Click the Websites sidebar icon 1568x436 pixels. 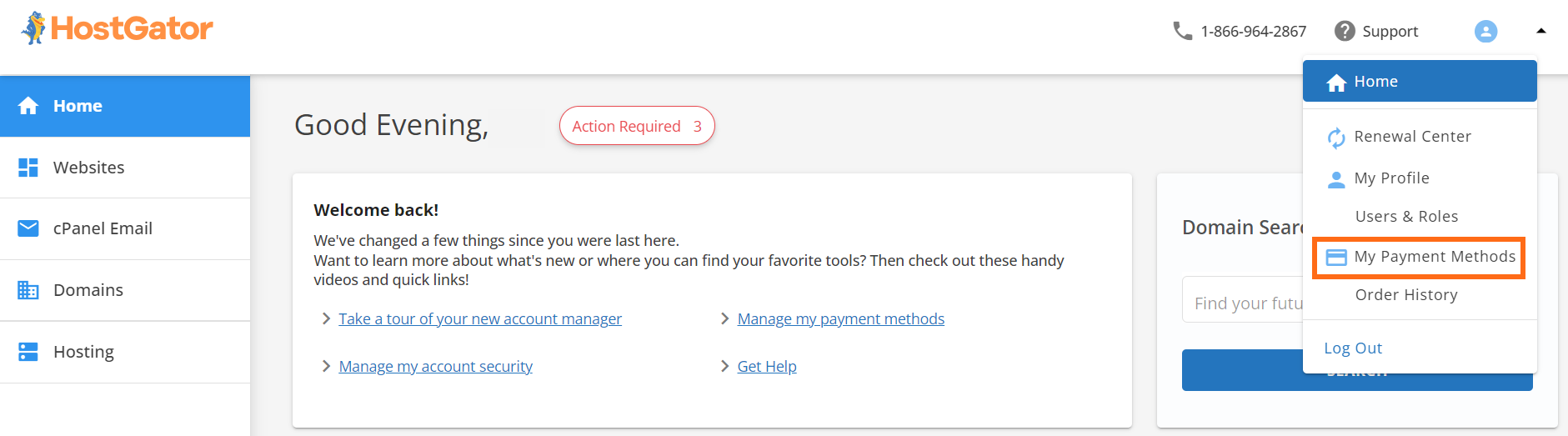[28, 168]
